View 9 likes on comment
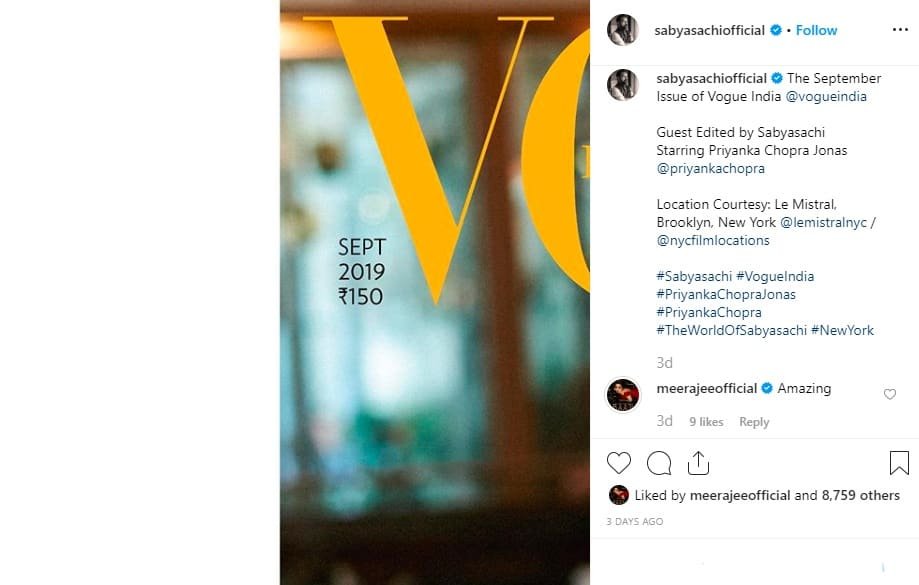 (x=706, y=422)
